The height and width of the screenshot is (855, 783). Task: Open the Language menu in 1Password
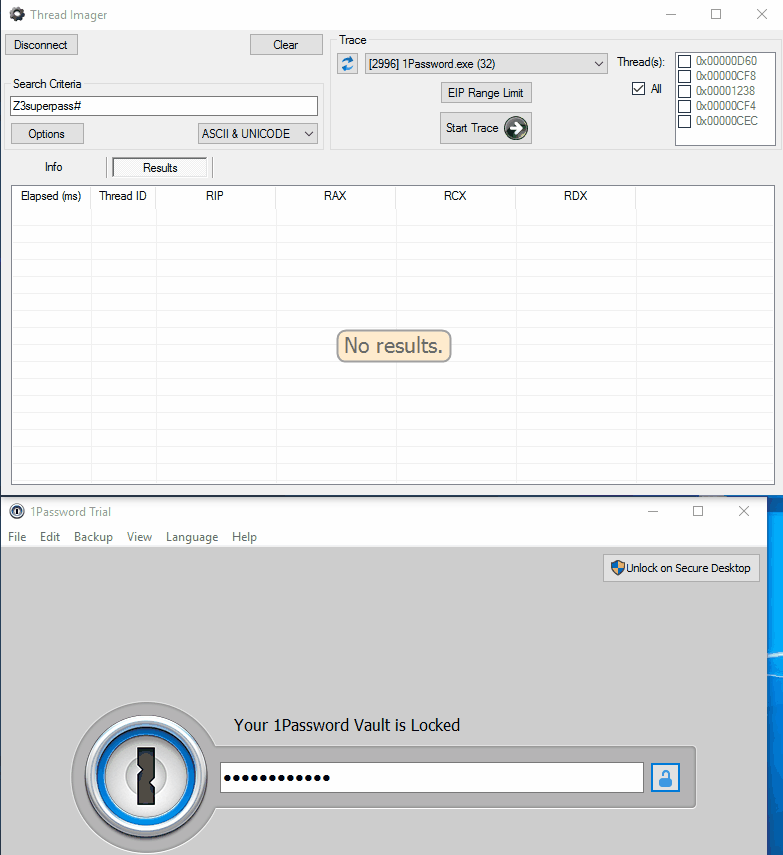pos(192,537)
